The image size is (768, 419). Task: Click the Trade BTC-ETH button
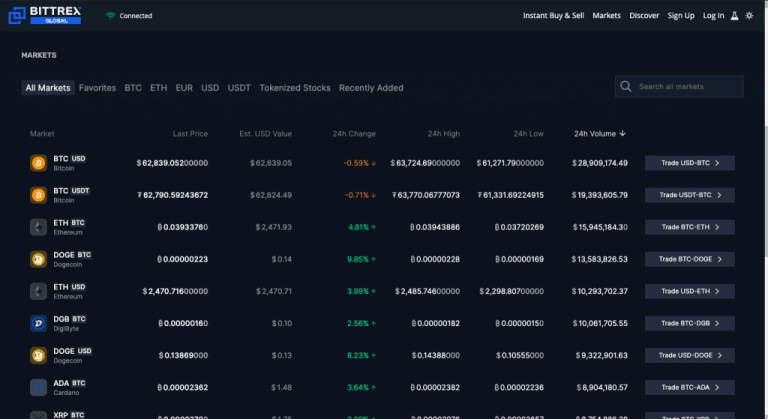click(690, 227)
